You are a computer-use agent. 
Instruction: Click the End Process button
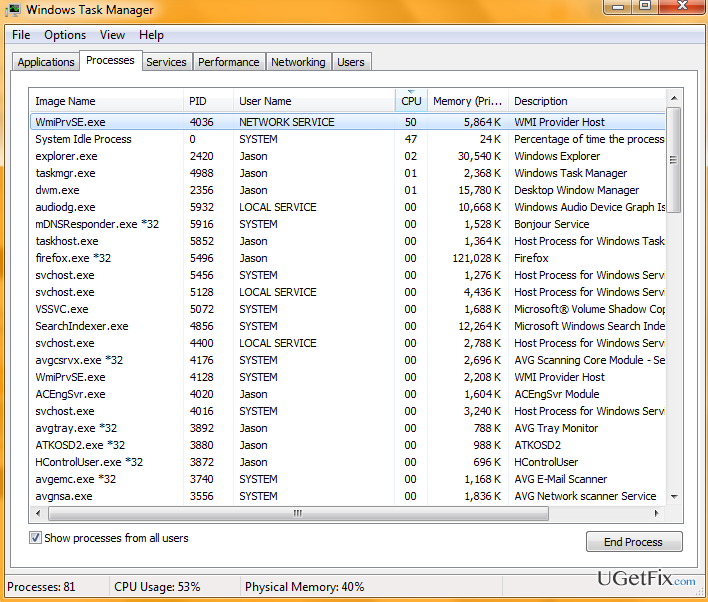tap(633, 541)
